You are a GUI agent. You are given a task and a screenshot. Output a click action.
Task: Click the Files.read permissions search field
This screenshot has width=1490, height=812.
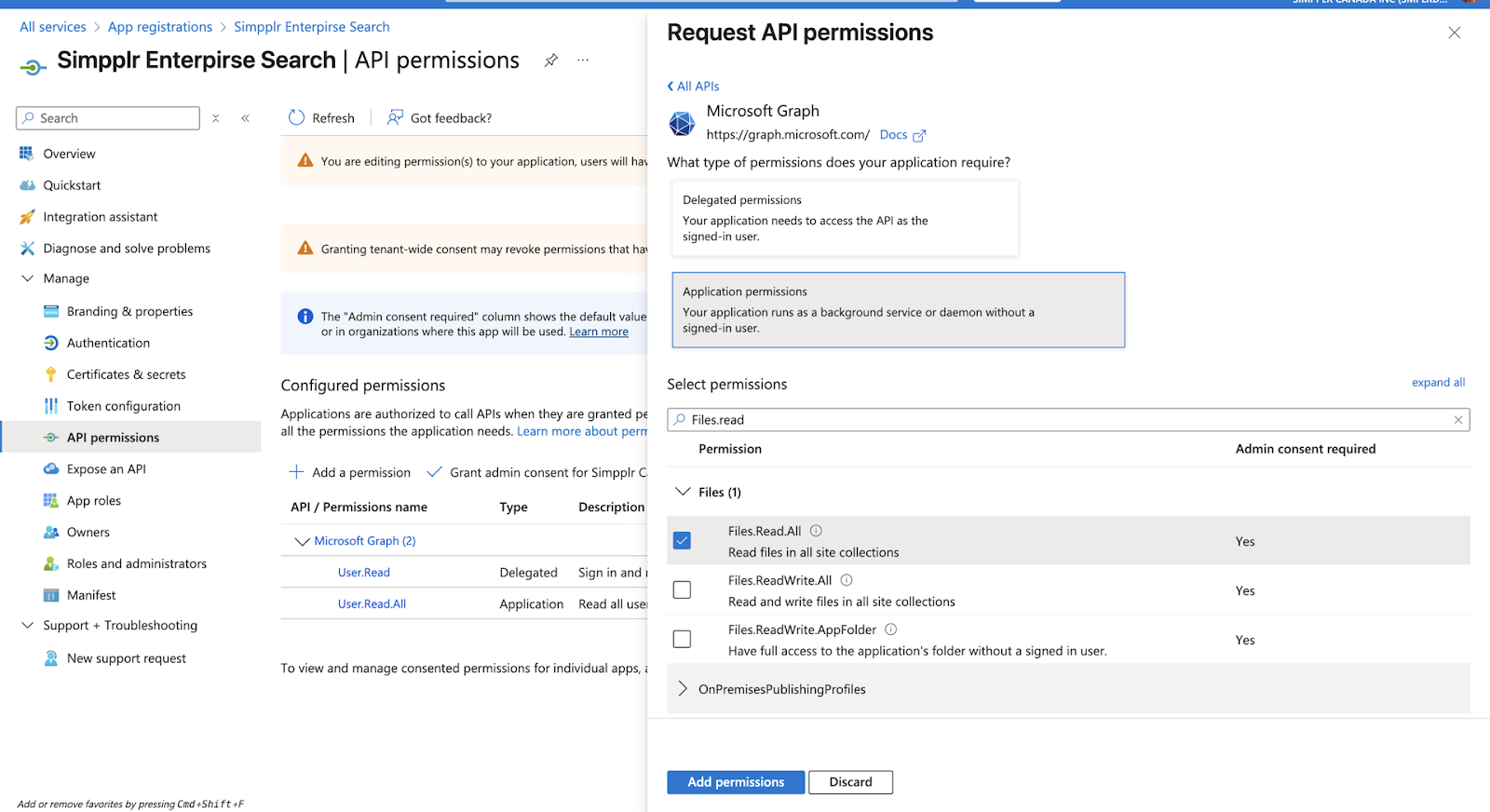(x=1062, y=420)
